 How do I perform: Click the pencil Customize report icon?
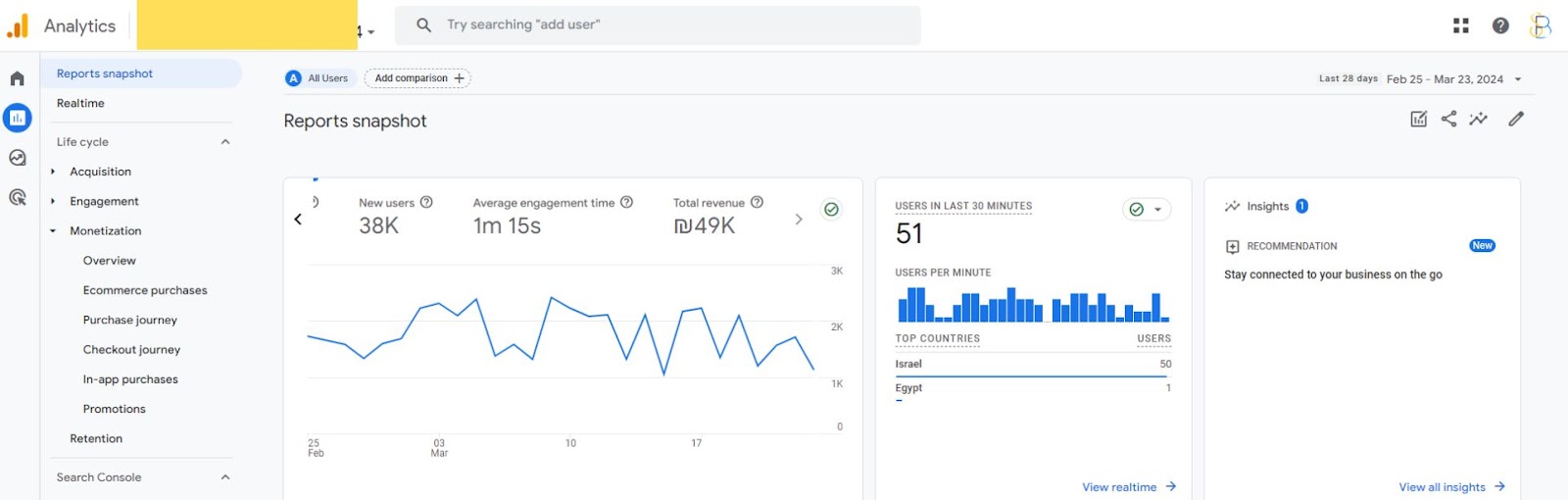pos(1516,119)
